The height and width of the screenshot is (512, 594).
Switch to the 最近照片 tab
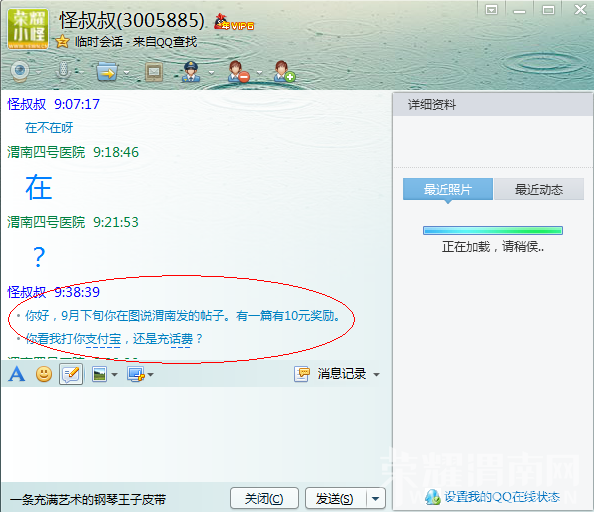click(448, 189)
